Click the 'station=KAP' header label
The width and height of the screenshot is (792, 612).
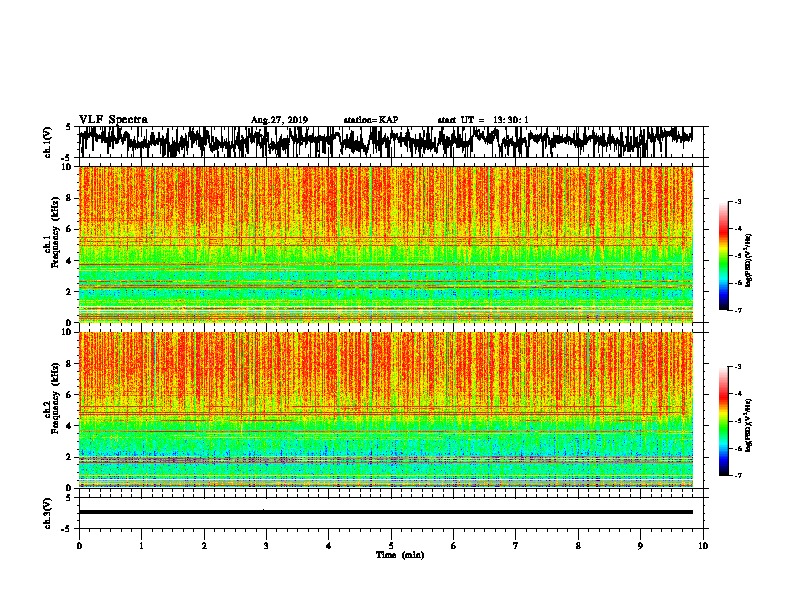tap(371, 120)
